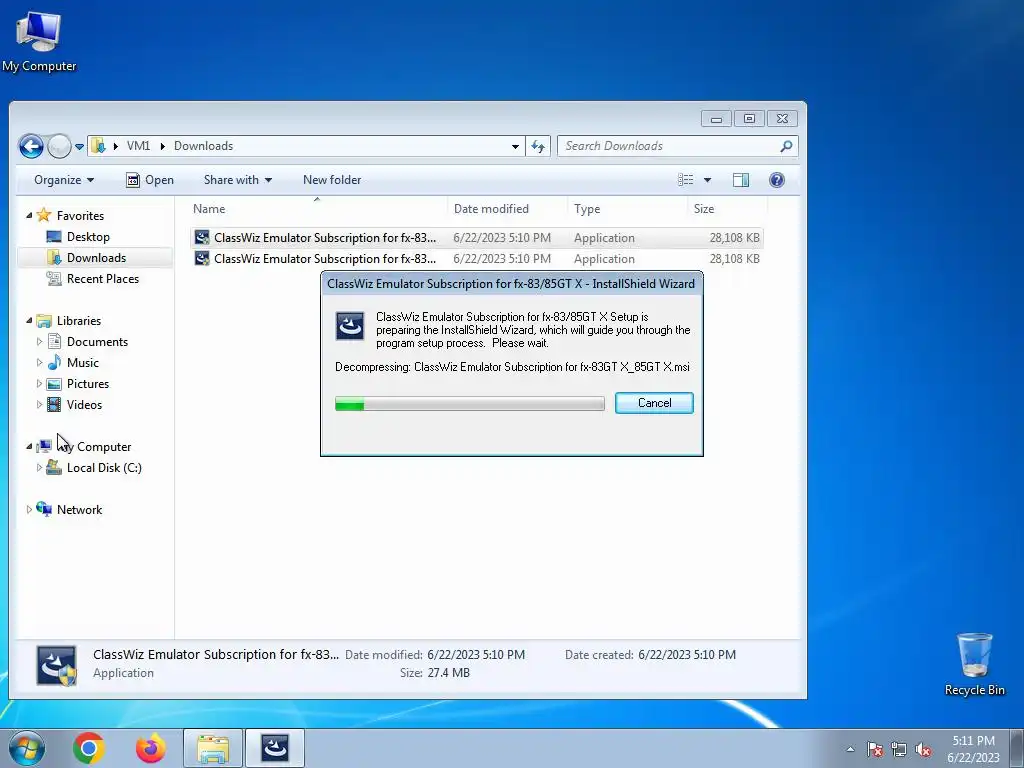Open the muted volume tray icon
The height and width of the screenshot is (768, 1024).
(923, 750)
